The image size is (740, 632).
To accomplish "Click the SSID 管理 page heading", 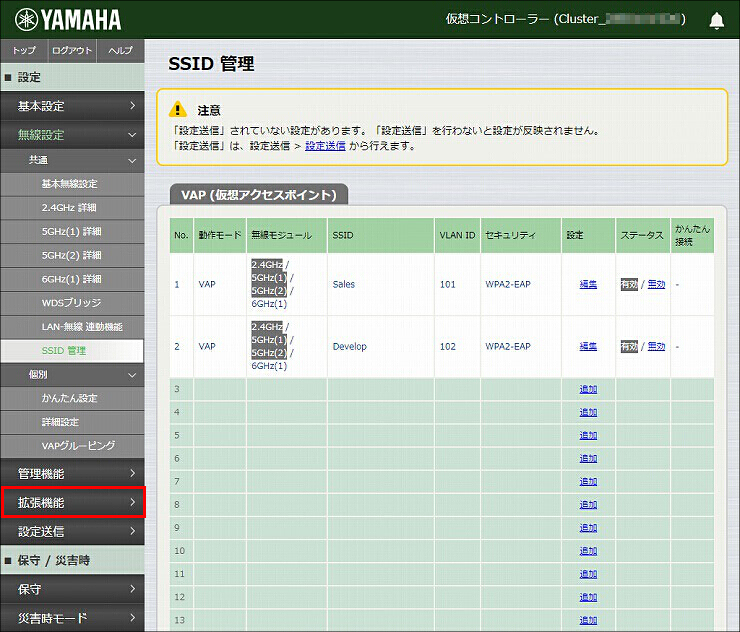I will (x=211, y=64).
